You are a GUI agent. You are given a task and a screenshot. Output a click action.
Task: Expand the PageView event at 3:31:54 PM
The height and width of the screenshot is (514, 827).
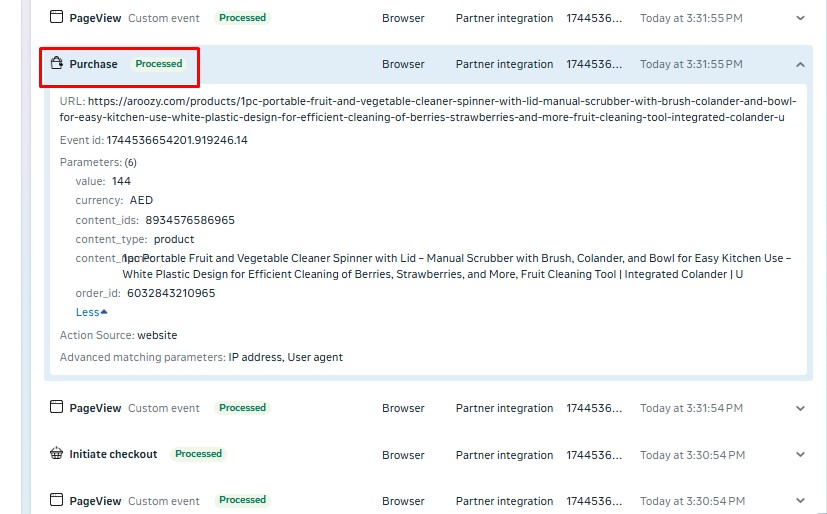(x=800, y=408)
